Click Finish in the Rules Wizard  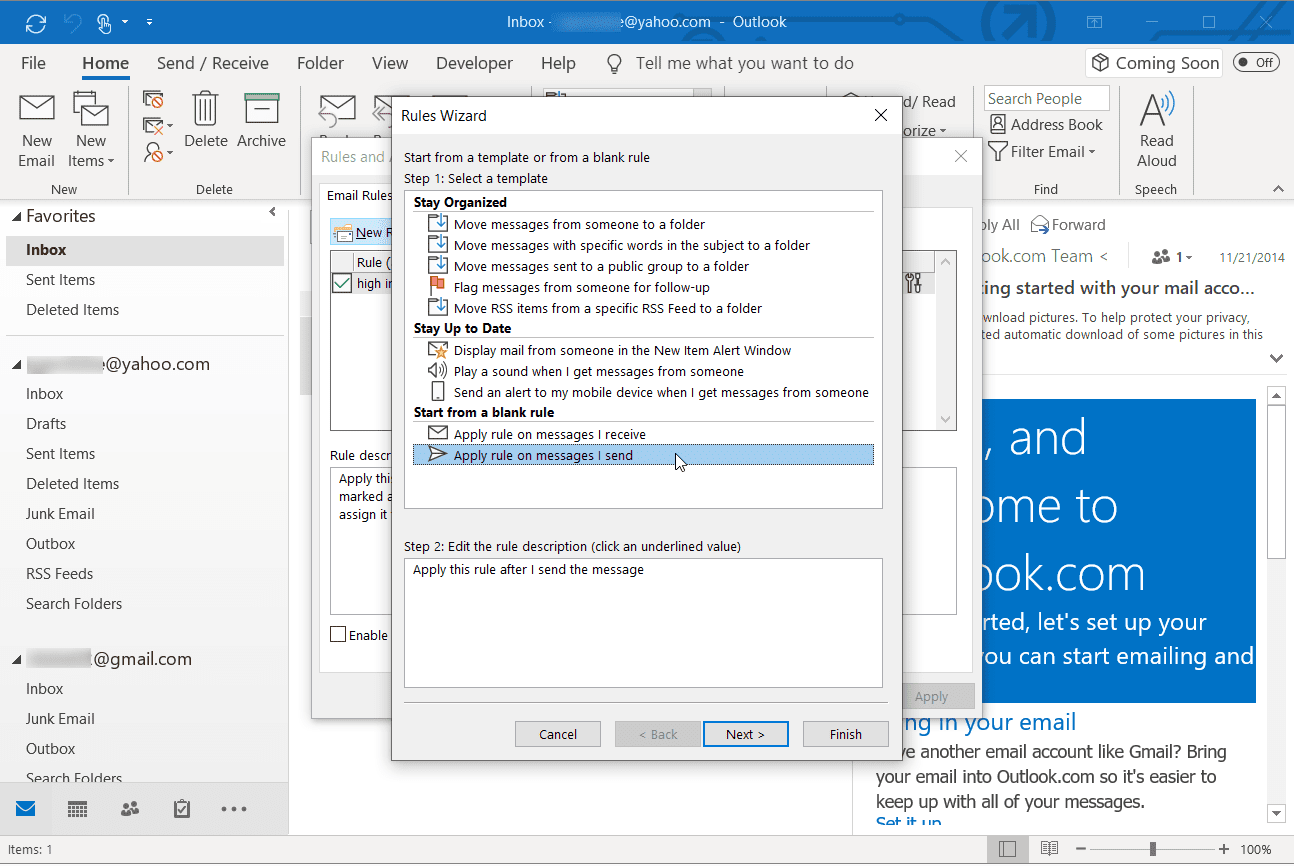pos(846,734)
